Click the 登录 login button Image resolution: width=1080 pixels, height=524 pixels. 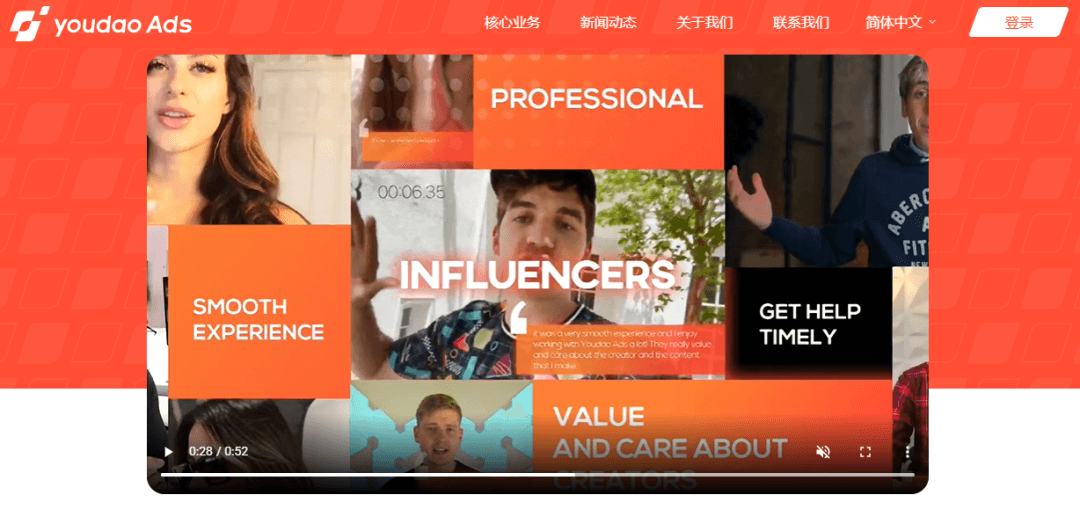1019,22
